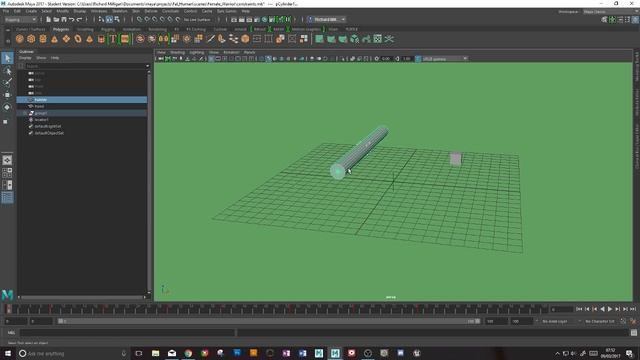Open the viewport Shading menu
640x360 pixels.
(x=178, y=52)
